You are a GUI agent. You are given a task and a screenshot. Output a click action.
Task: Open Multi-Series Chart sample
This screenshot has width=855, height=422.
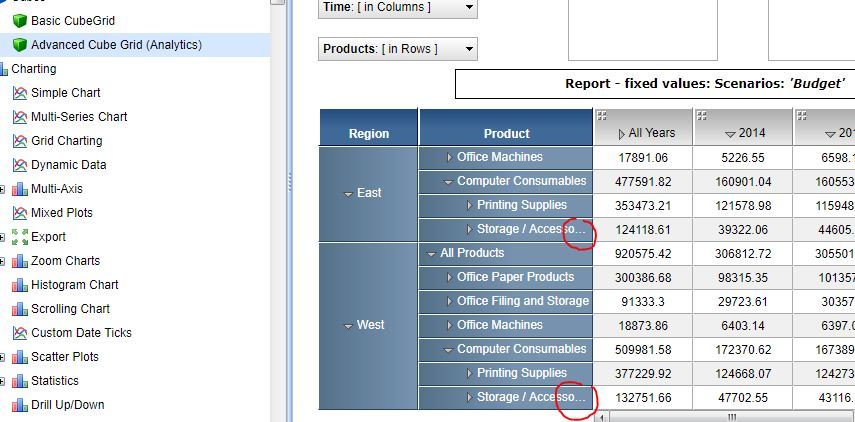79,117
